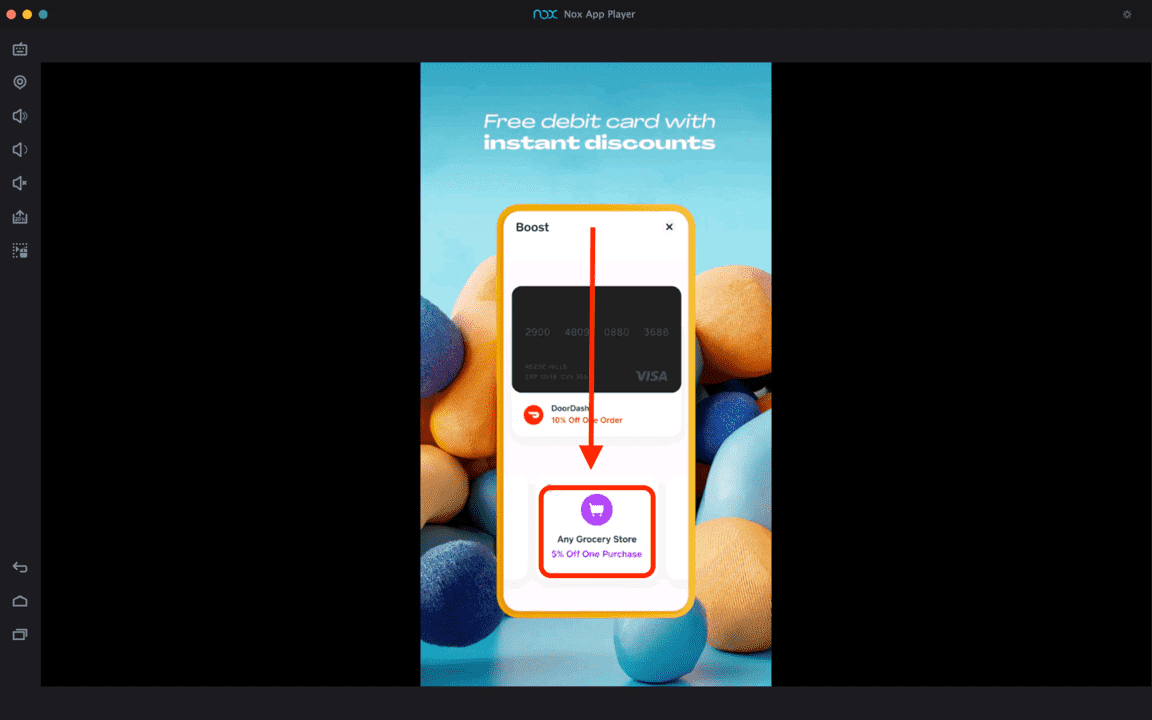This screenshot has width=1152, height=720.
Task: Click the red DoorDash logo icon
Action: point(533,415)
